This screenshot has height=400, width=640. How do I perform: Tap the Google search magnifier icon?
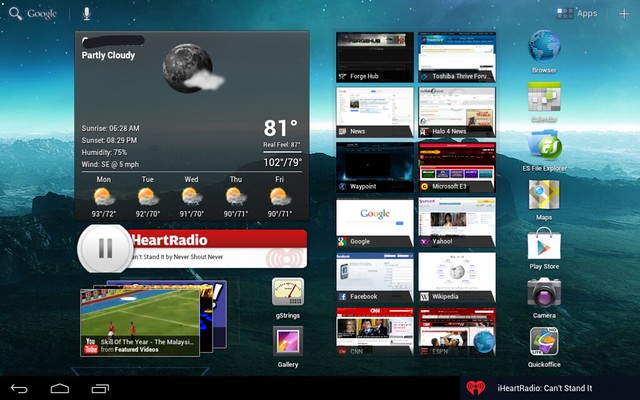(15, 13)
